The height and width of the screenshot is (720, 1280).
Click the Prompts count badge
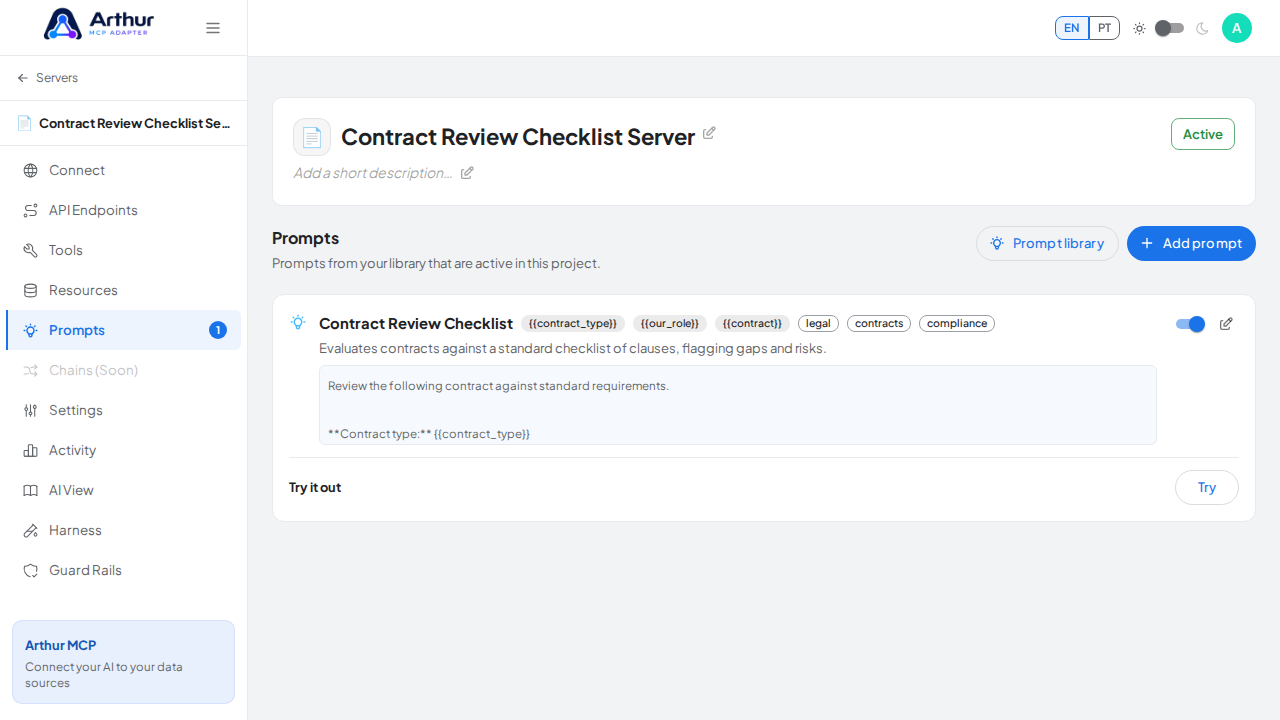pyautogui.click(x=218, y=330)
